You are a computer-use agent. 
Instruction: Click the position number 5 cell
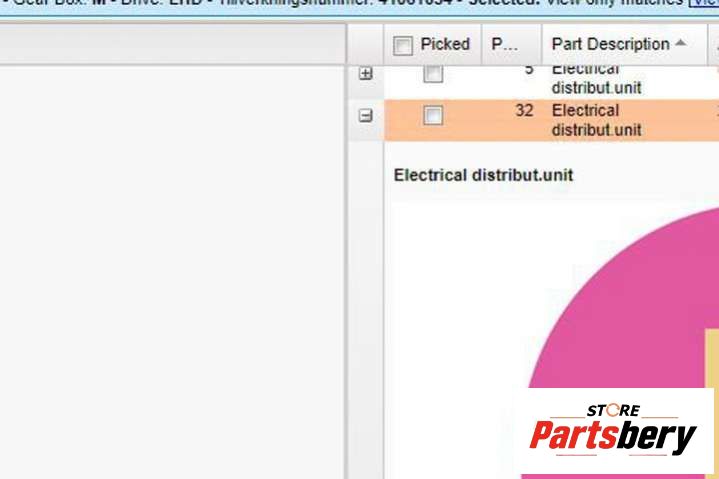point(528,71)
